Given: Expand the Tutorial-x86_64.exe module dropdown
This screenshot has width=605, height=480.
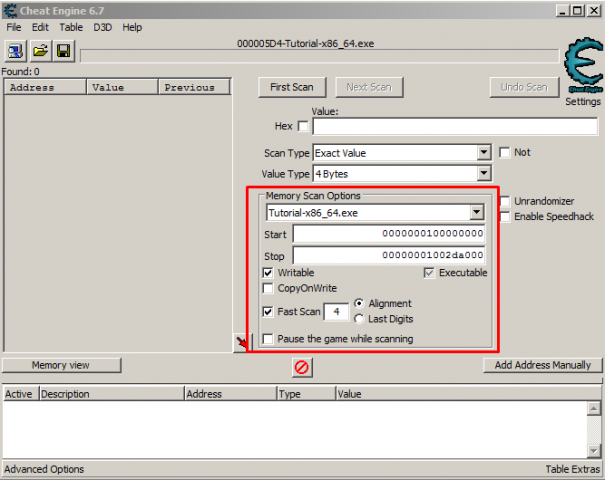Looking at the screenshot, I should [476, 213].
